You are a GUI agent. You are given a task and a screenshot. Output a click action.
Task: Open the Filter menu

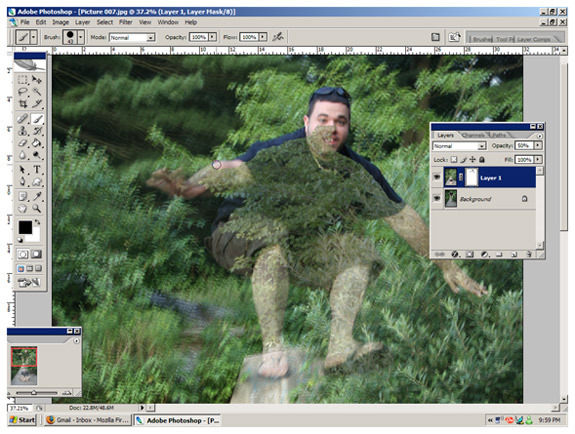[125, 22]
